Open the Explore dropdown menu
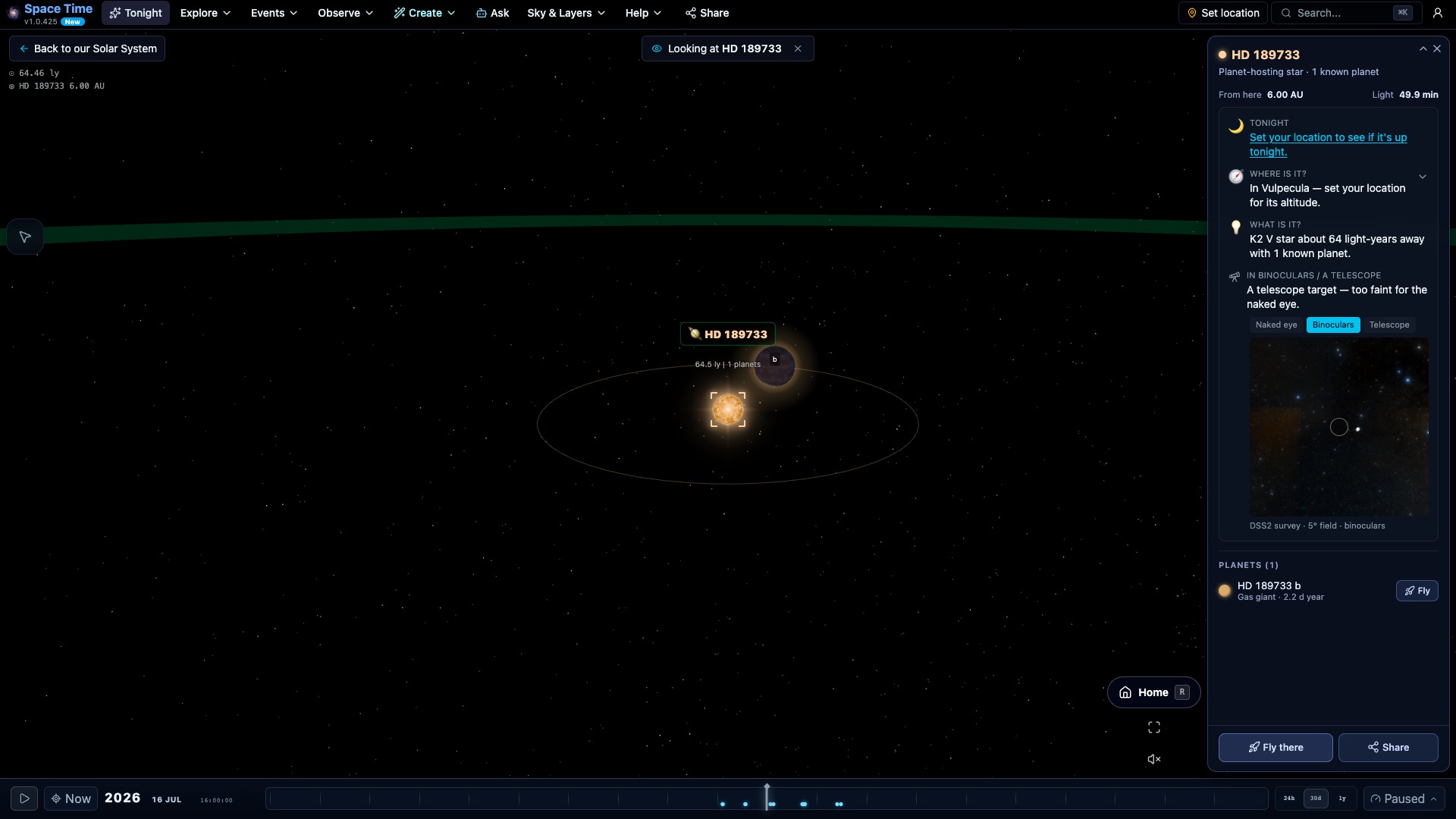Viewport: 1456px width, 819px height. coord(205,13)
